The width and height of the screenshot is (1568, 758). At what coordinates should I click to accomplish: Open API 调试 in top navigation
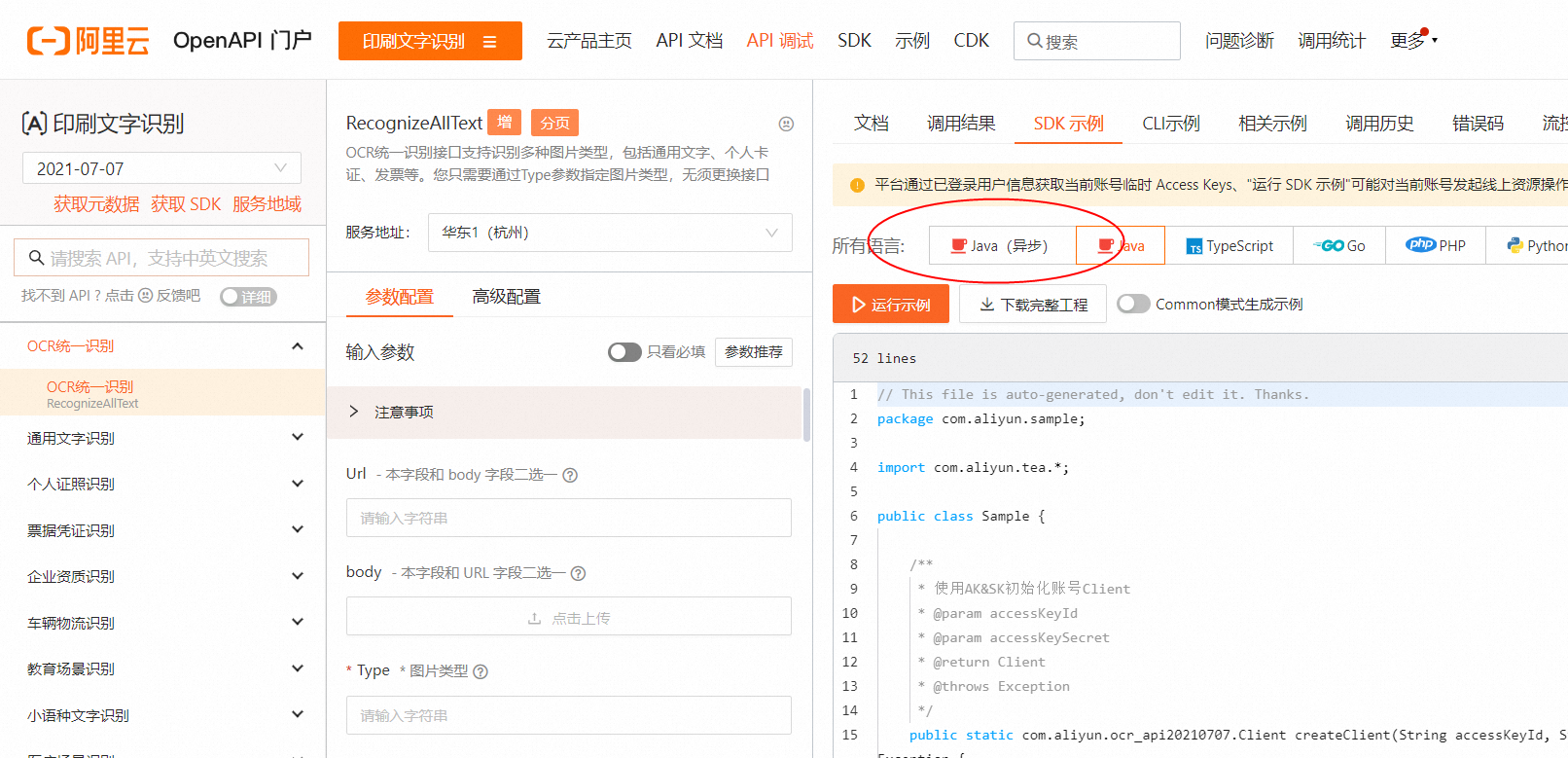(x=780, y=41)
